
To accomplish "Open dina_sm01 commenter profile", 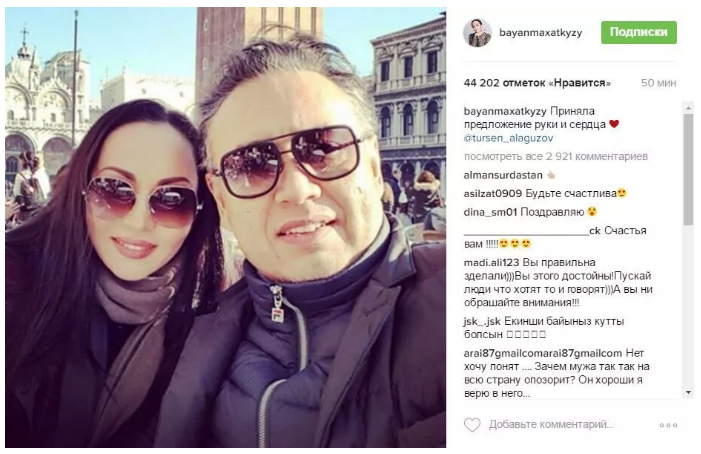I will click(x=490, y=212).
